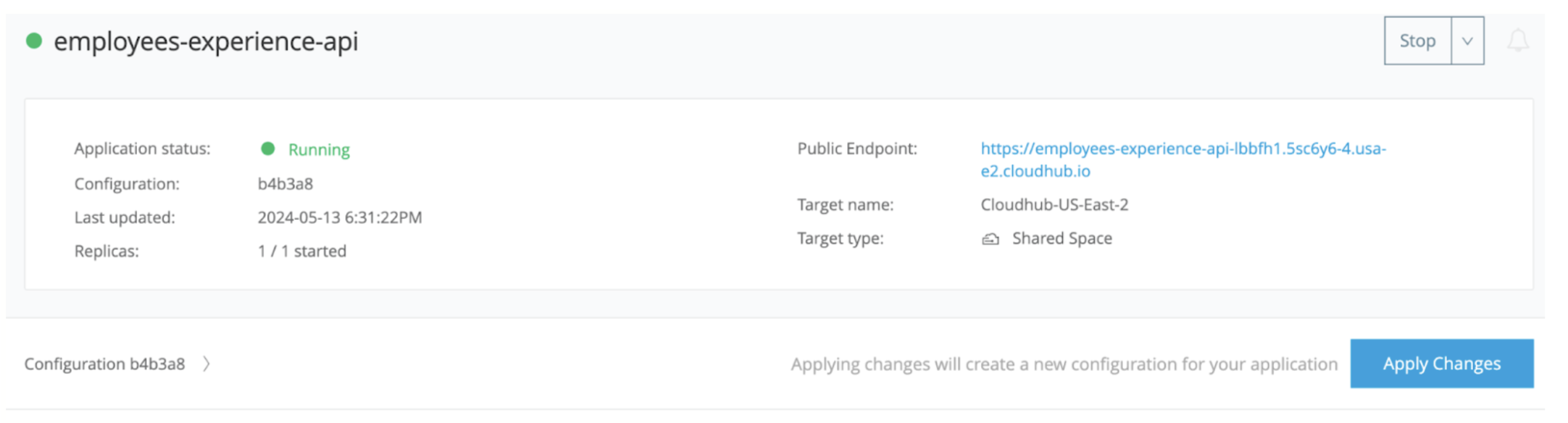Screen dimensions: 1568x423
Task: Click the 1 / 1 started replicas text
Action: pos(301,251)
